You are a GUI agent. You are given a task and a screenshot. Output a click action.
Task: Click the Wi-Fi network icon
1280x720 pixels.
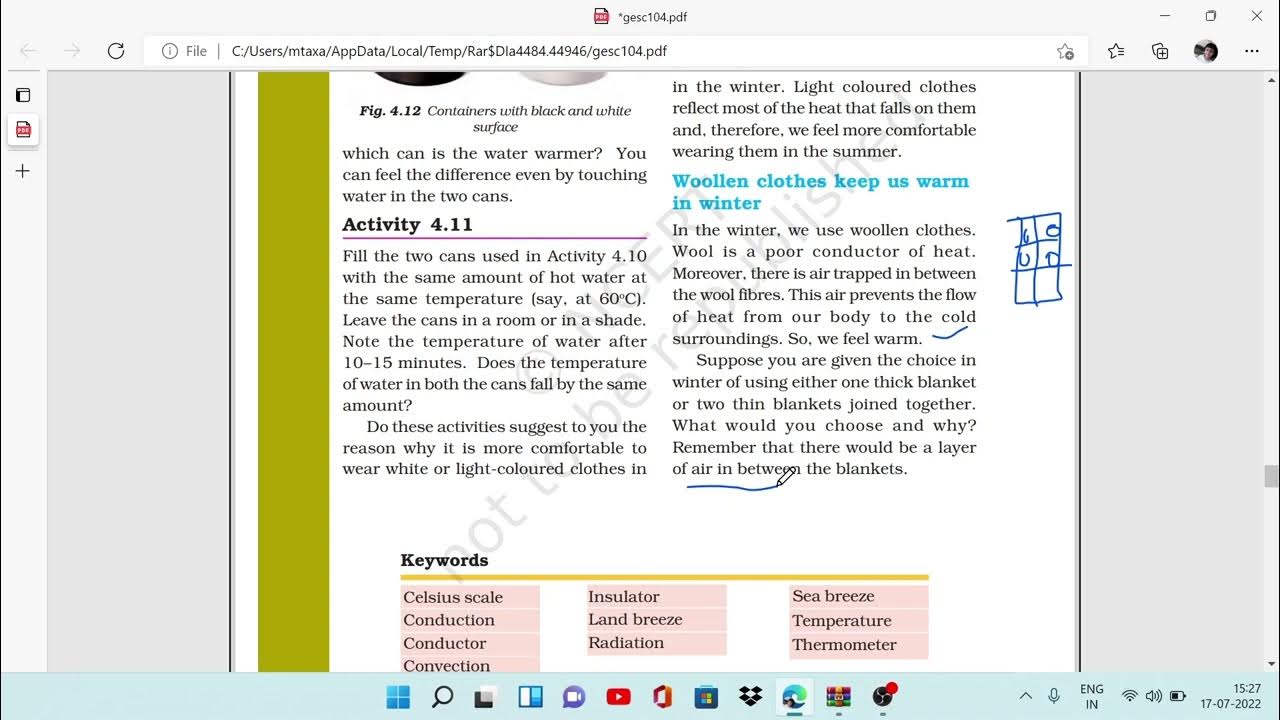(x=1130, y=696)
